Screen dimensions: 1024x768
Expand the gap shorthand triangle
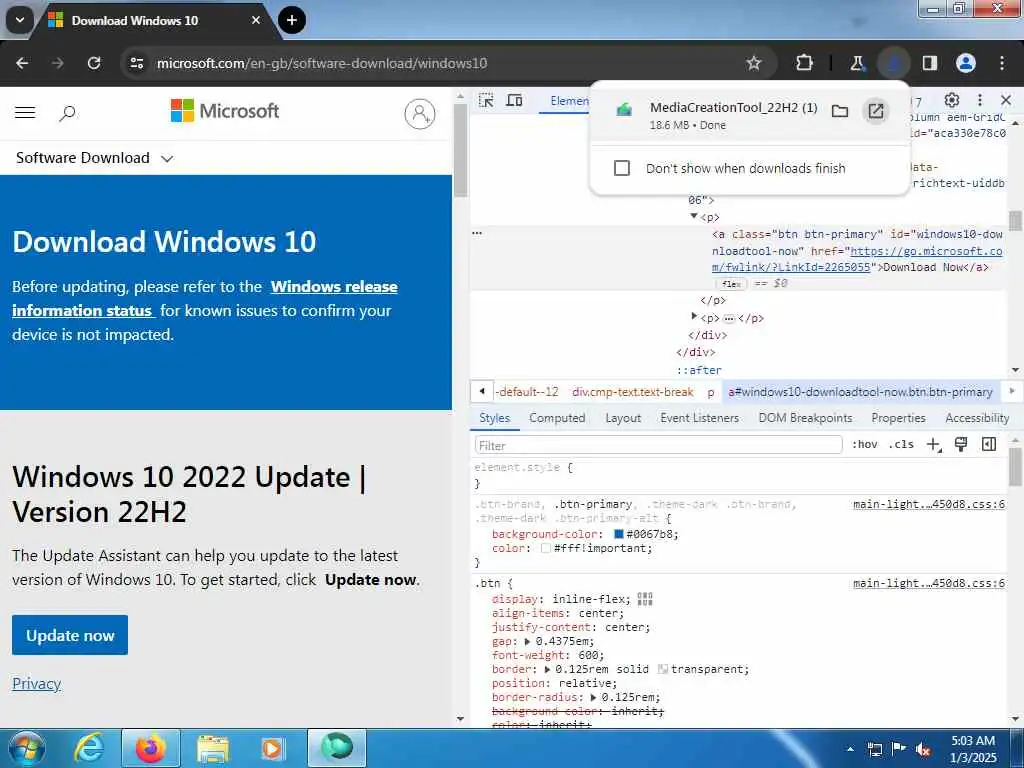[x=527, y=641]
